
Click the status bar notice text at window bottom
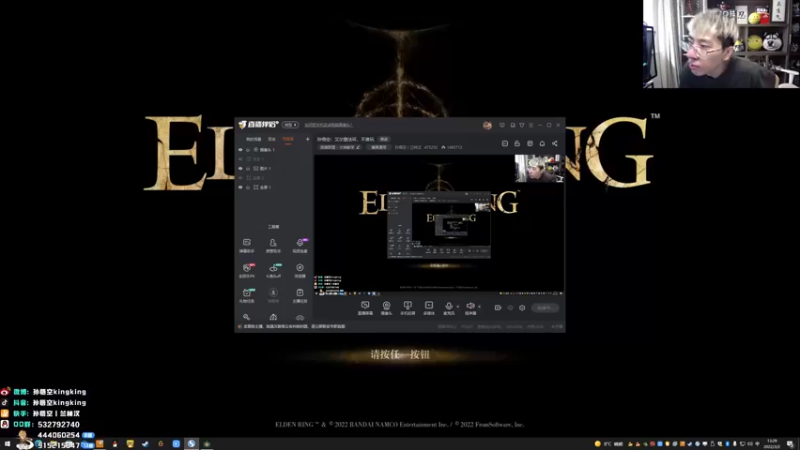click(x=295, y=327)
